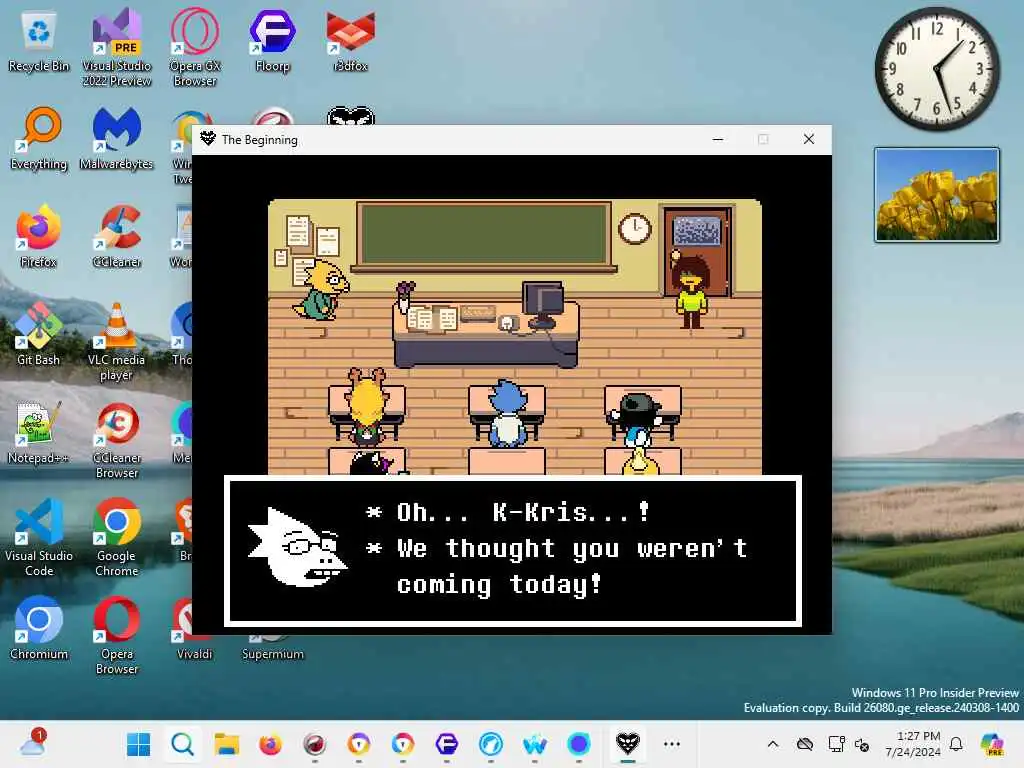Open Google Chrome desktop shortcut
The height and width of the screenshot is (768, 1024).
(x=117, y=537)
